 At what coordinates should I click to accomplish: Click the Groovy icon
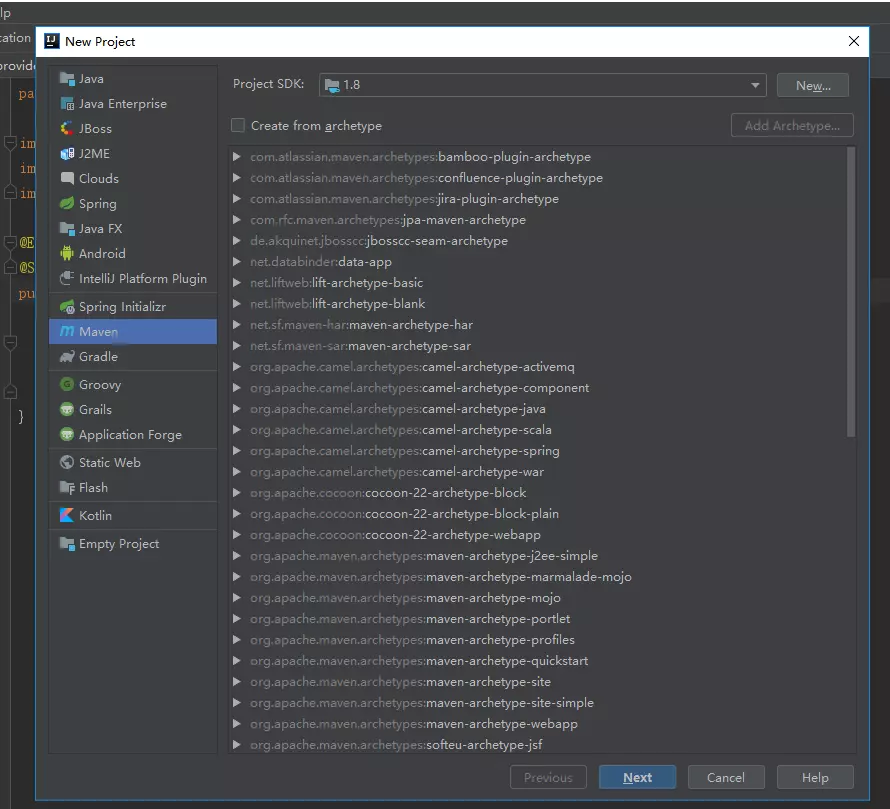click(x=67, y=385)
